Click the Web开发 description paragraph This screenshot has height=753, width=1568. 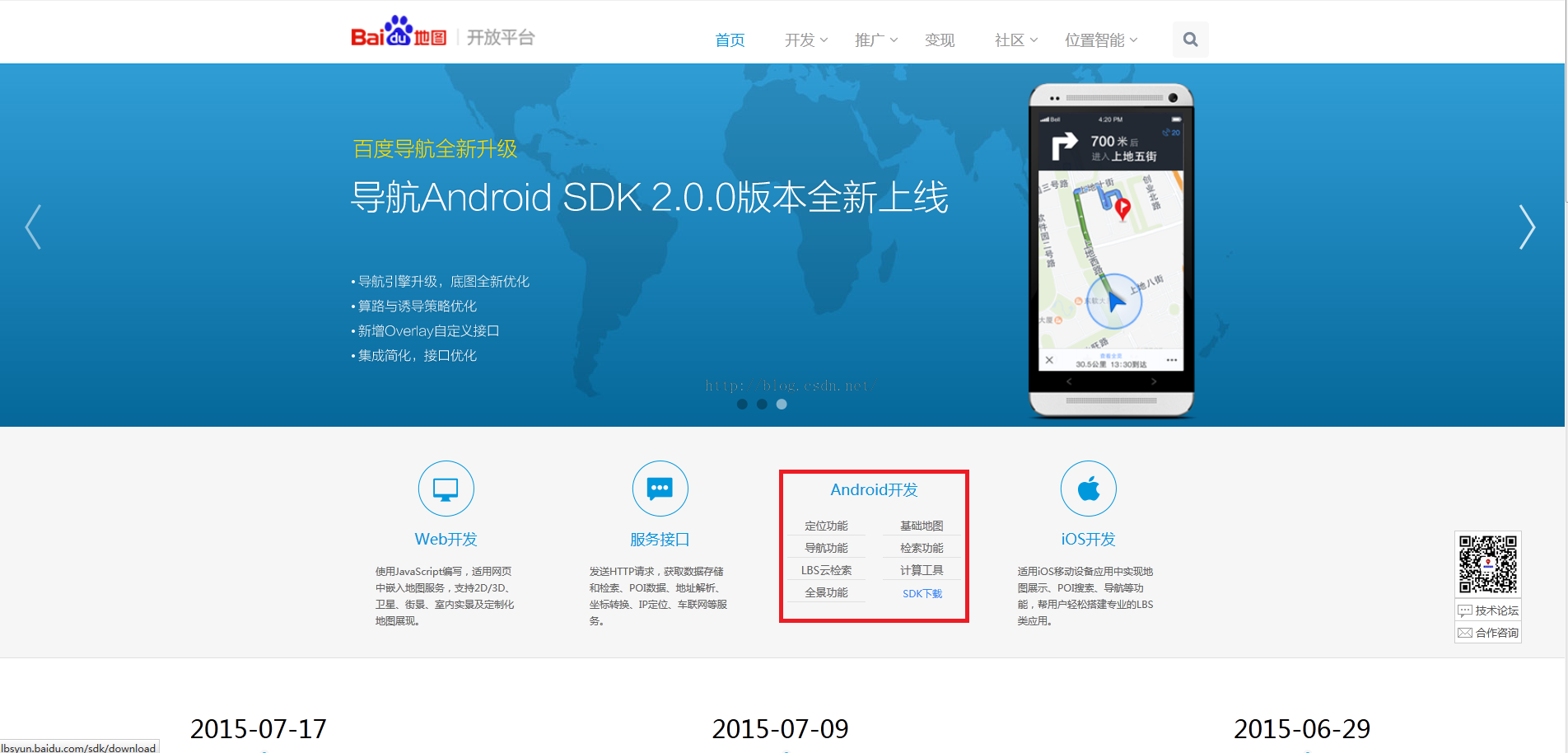tap(445, 596)
